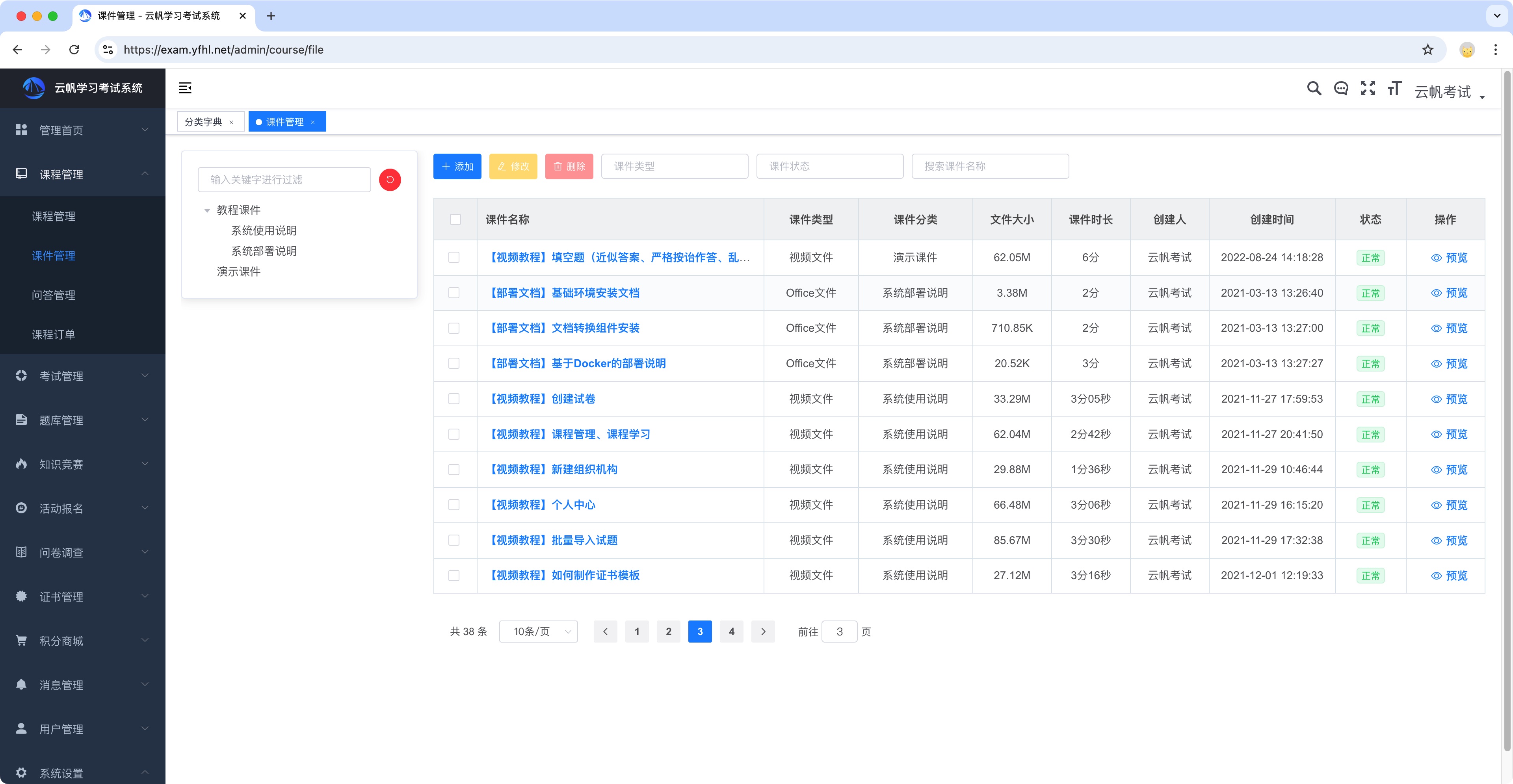Screen dimensions: 1513x784
Task: Click the 消息管理 bell icon
Action: click(x=21, y=684)
